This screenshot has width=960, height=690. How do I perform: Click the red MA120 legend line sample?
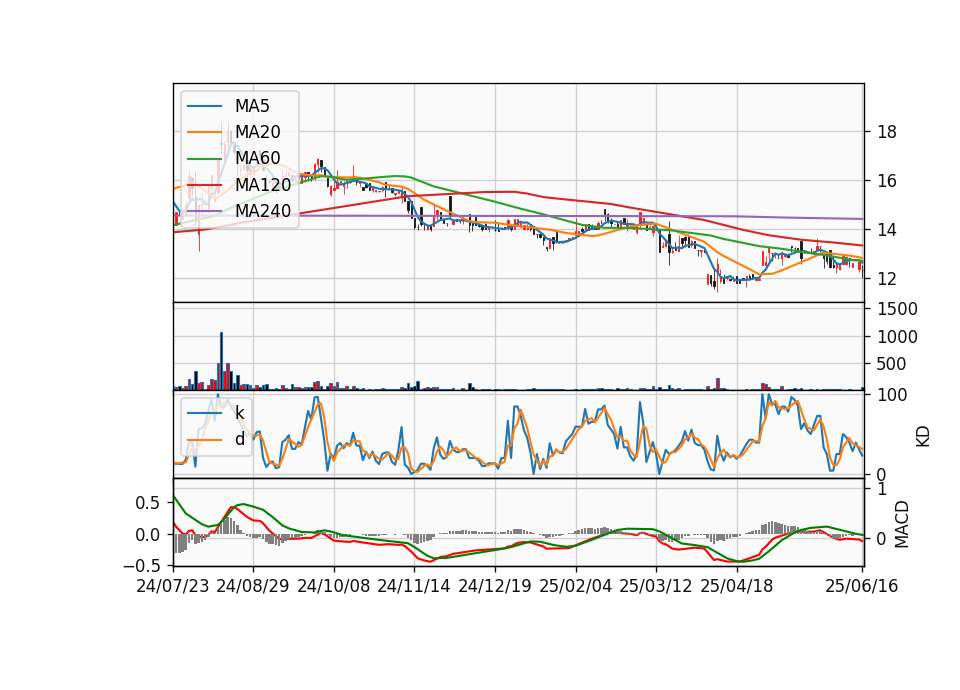coord(204,185)
